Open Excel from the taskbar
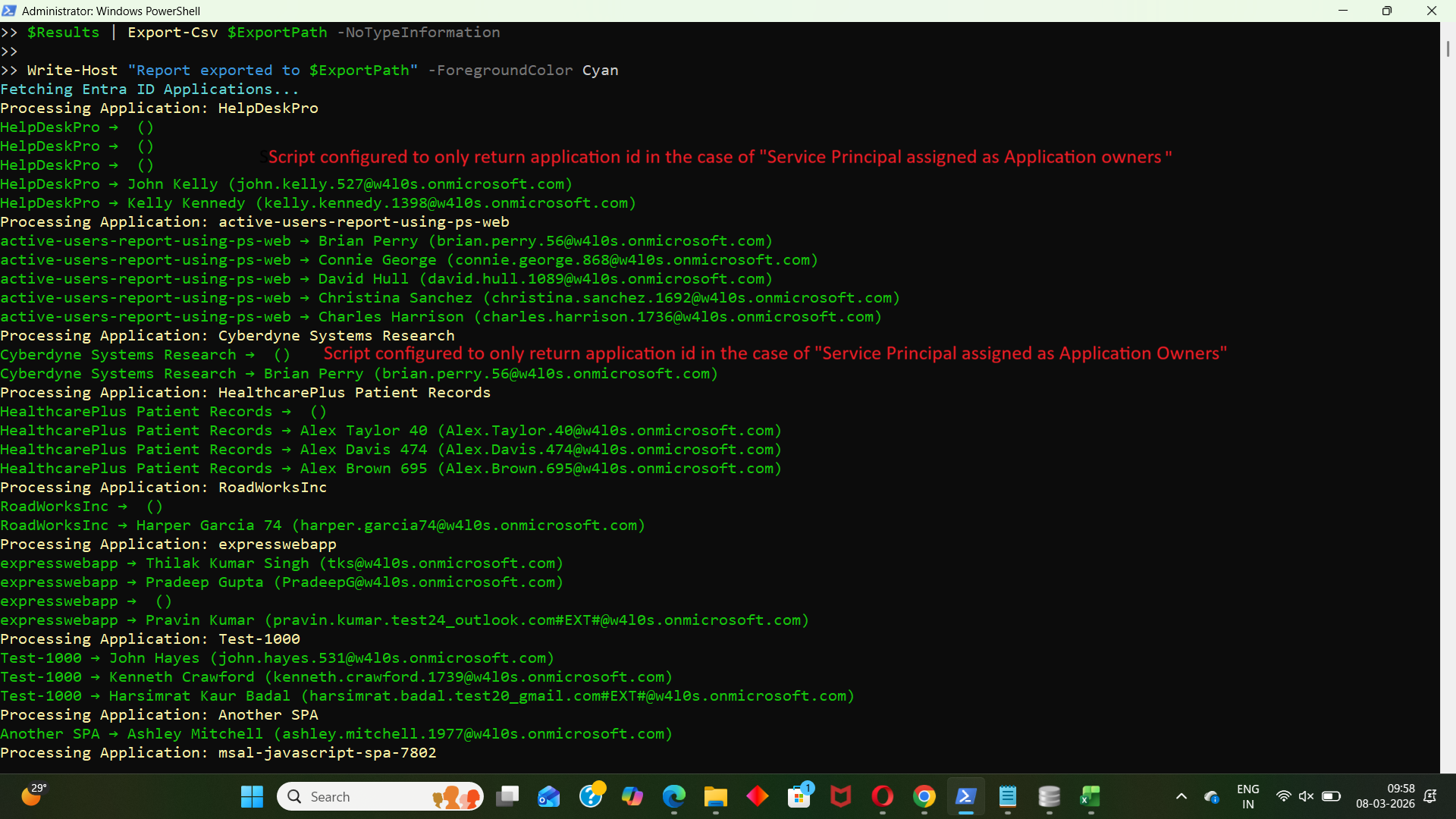Viewport: 1456px width, 819px height. coord(1090,796)
